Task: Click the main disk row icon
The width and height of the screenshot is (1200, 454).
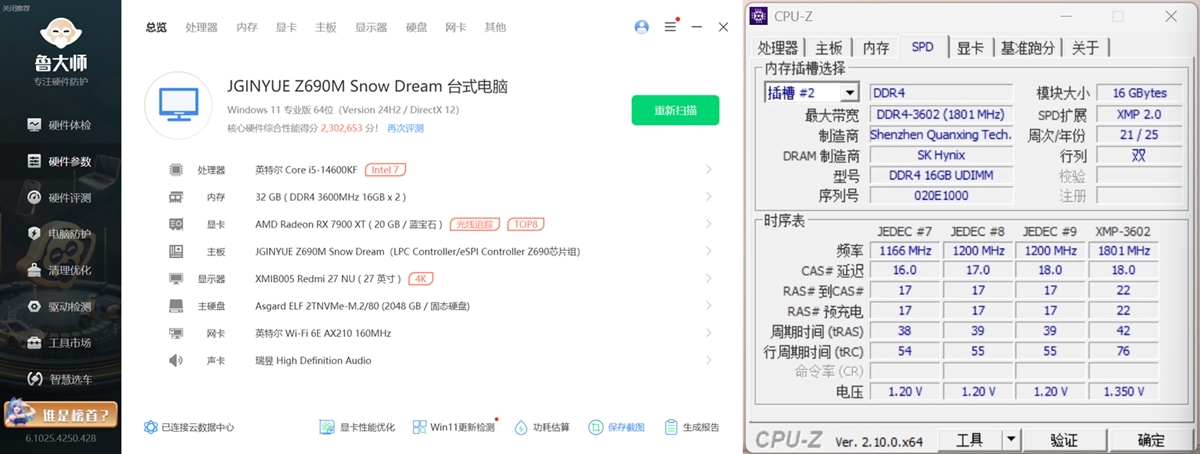Action: pyautogui.click(x=176, y=306)
